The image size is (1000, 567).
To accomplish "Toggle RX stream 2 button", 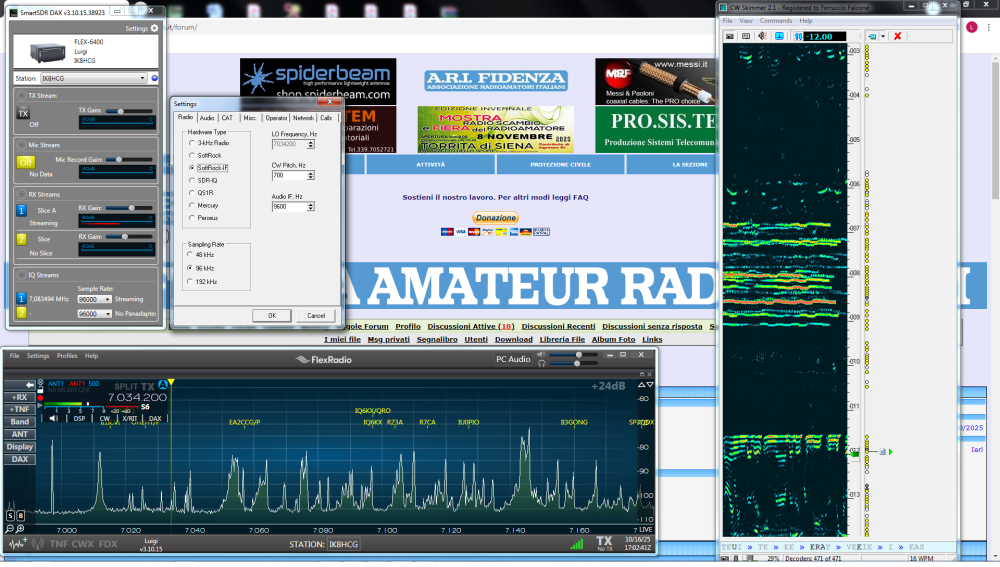I will point(21,239).
